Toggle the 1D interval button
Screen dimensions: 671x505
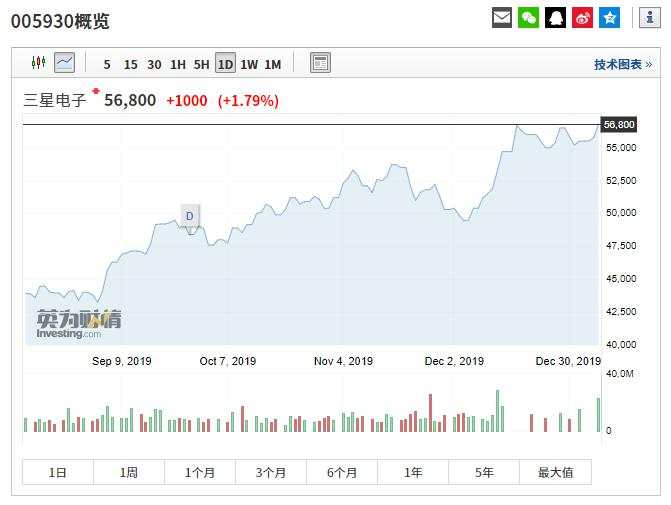pyautogui.click(x=225, y=64)
